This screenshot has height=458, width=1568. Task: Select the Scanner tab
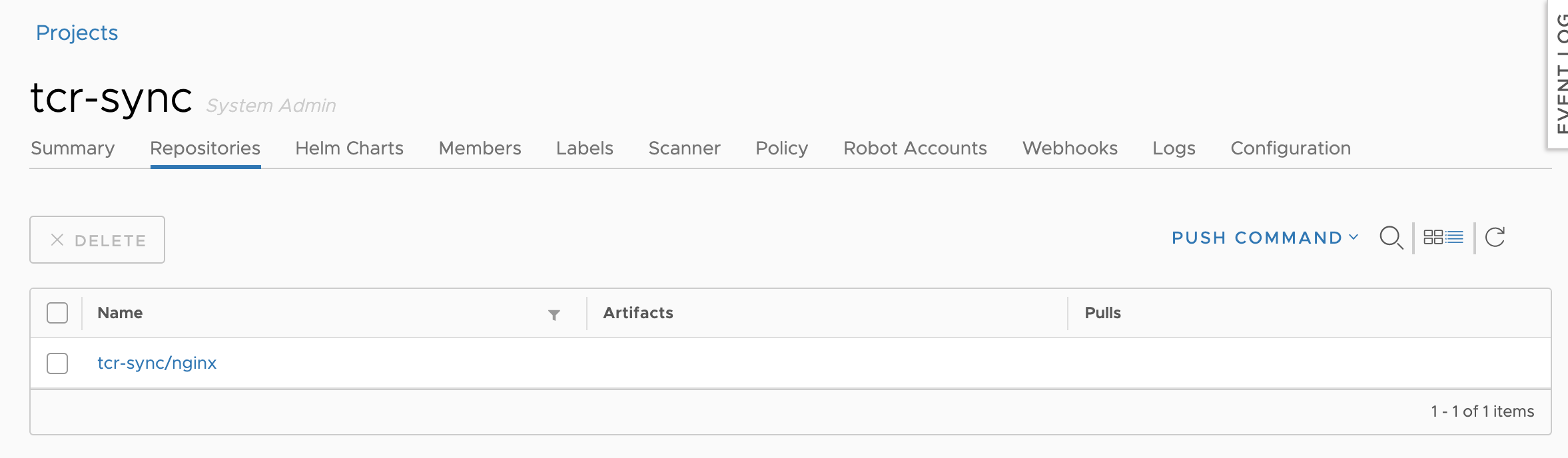pyautogui.click(x=684, y=148)
